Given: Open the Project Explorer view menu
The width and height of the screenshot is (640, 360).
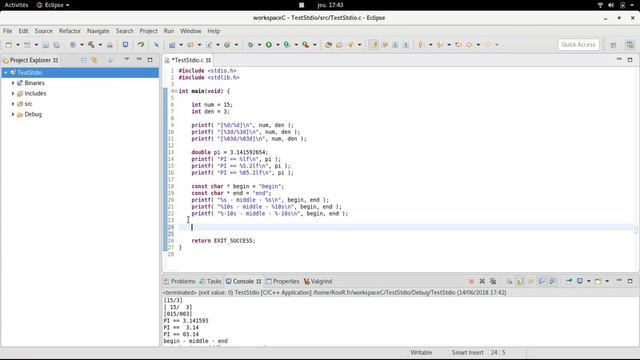Looking at the screenshot, I should [x=127, y=60].
